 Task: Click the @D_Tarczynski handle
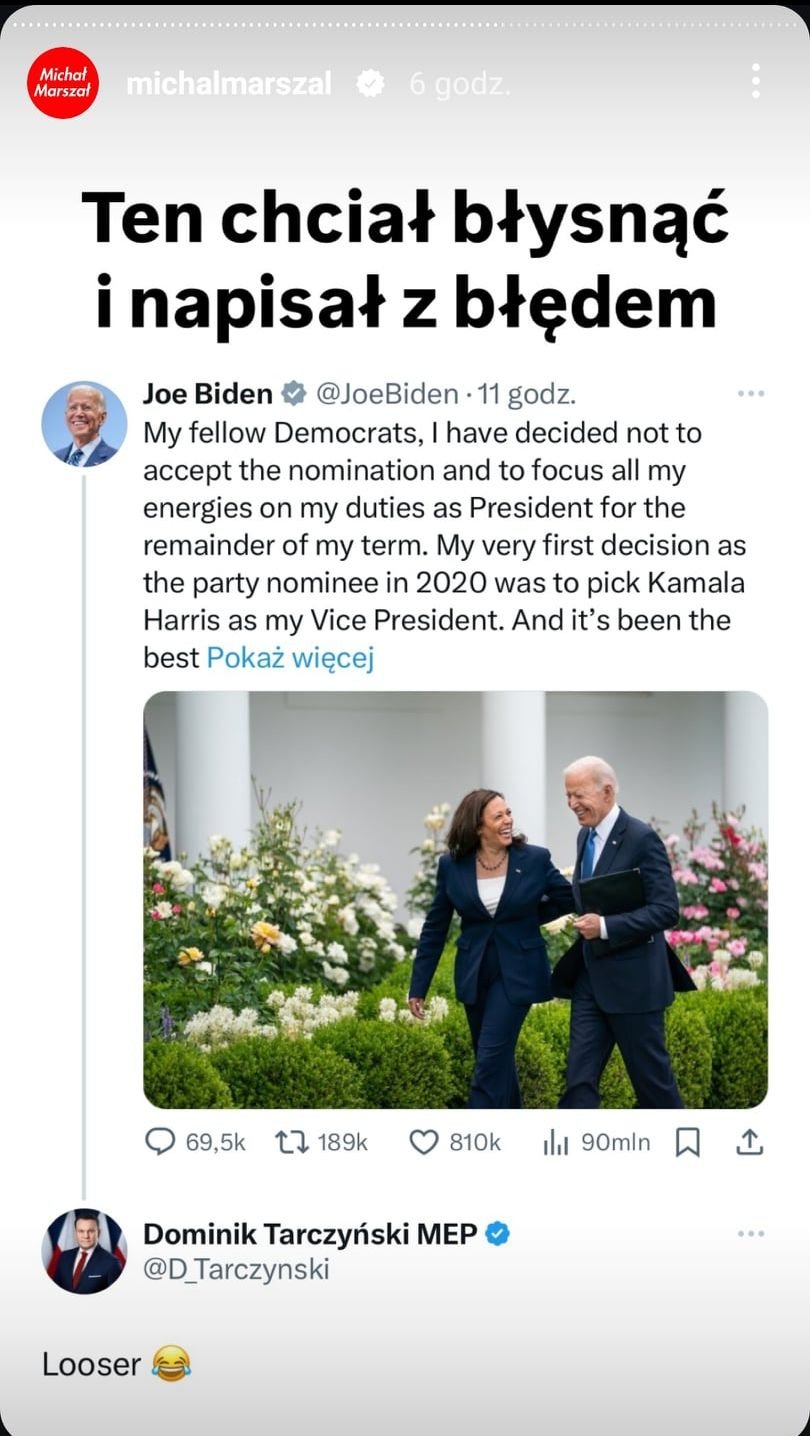tap(236, 1270)
